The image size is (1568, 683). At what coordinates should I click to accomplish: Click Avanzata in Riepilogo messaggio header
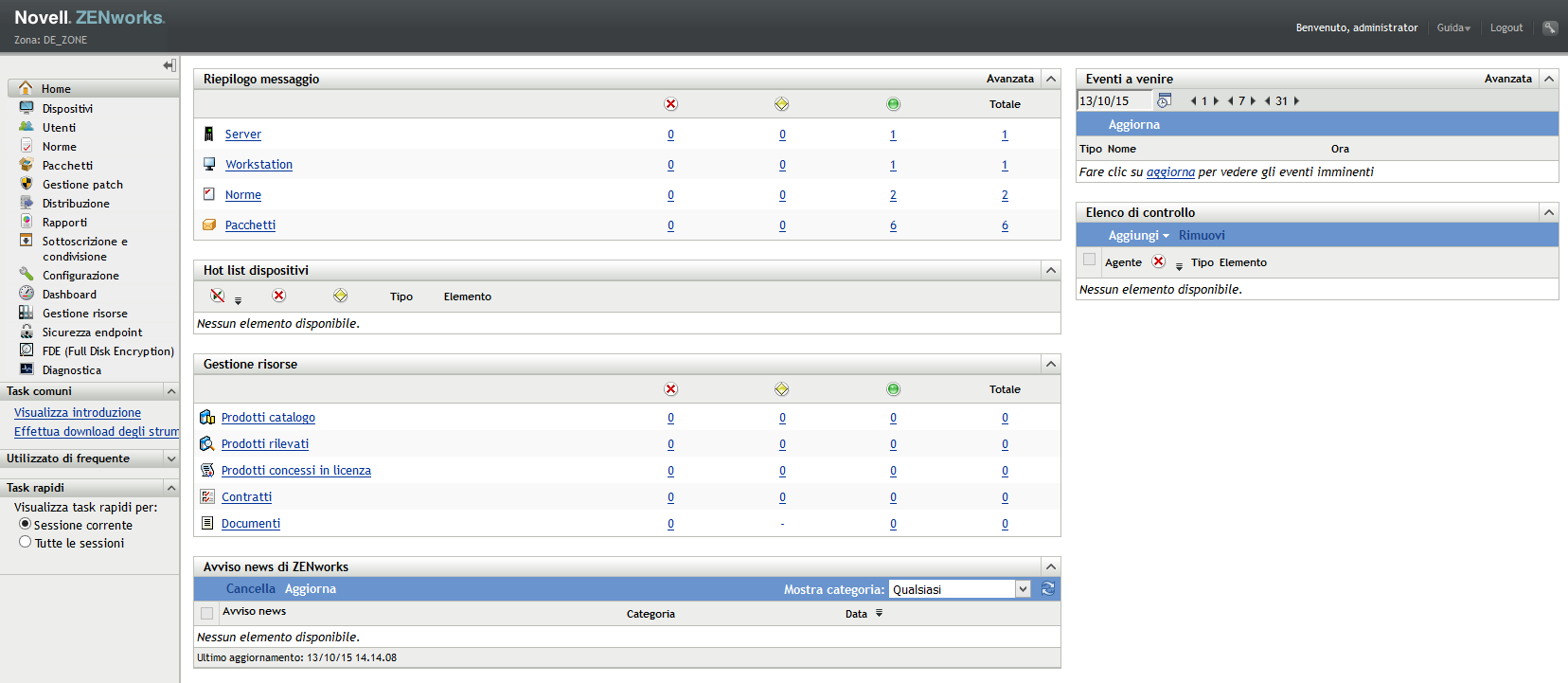coord(1010,79)
